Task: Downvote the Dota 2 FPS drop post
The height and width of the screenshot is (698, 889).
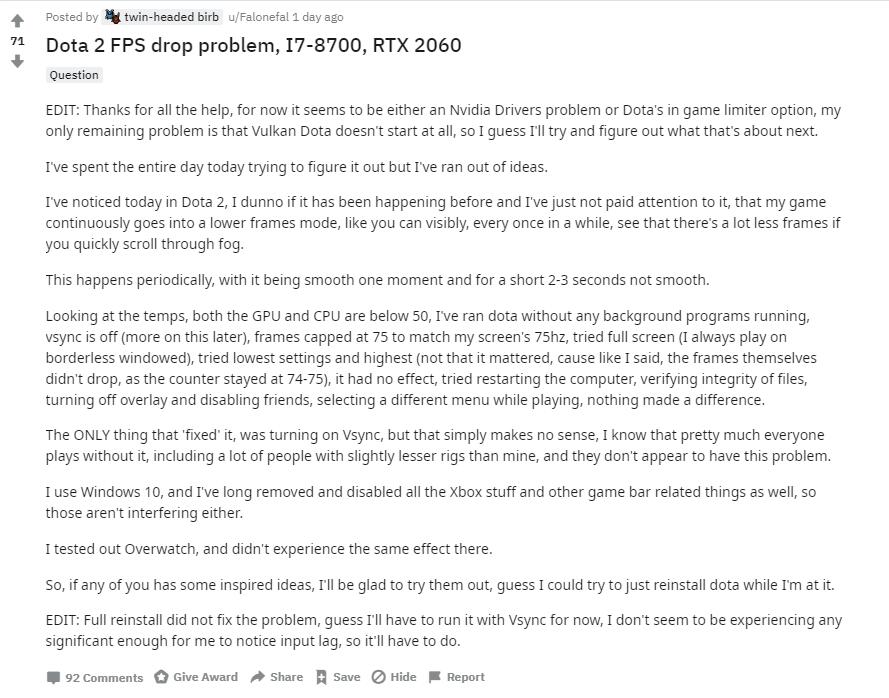Action: (x=18, y=61)
